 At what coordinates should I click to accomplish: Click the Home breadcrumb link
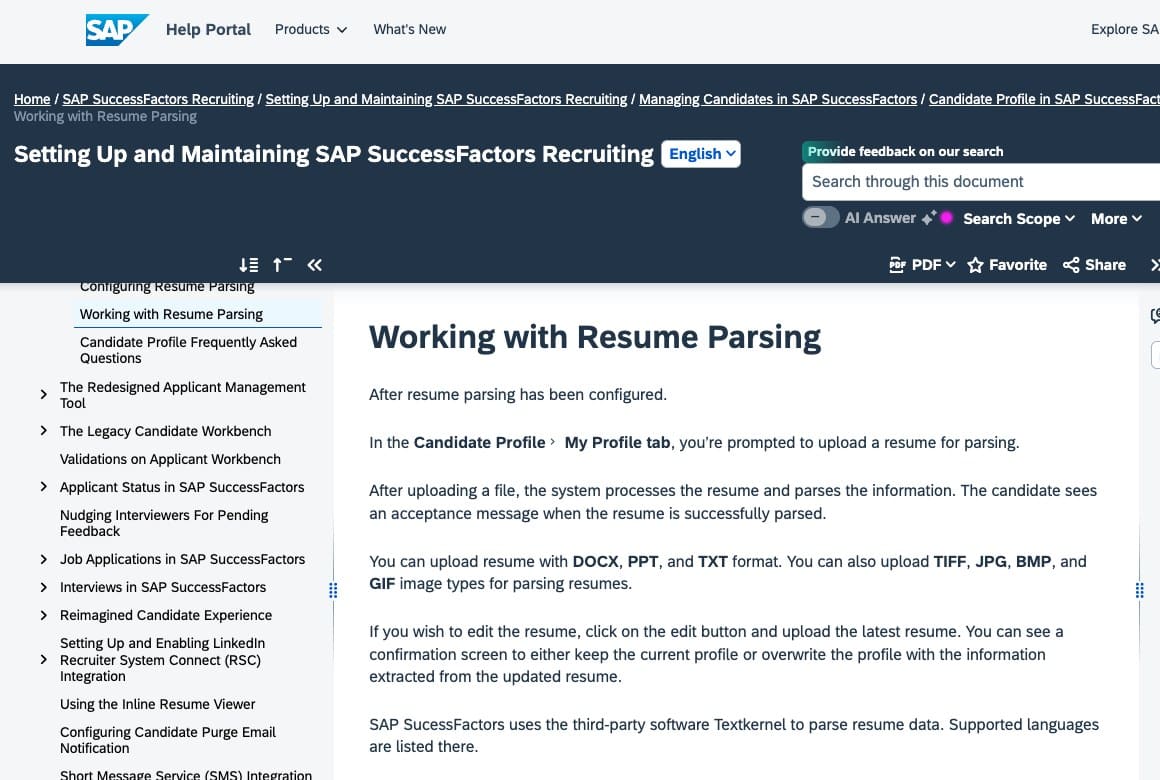coord(32,99)
